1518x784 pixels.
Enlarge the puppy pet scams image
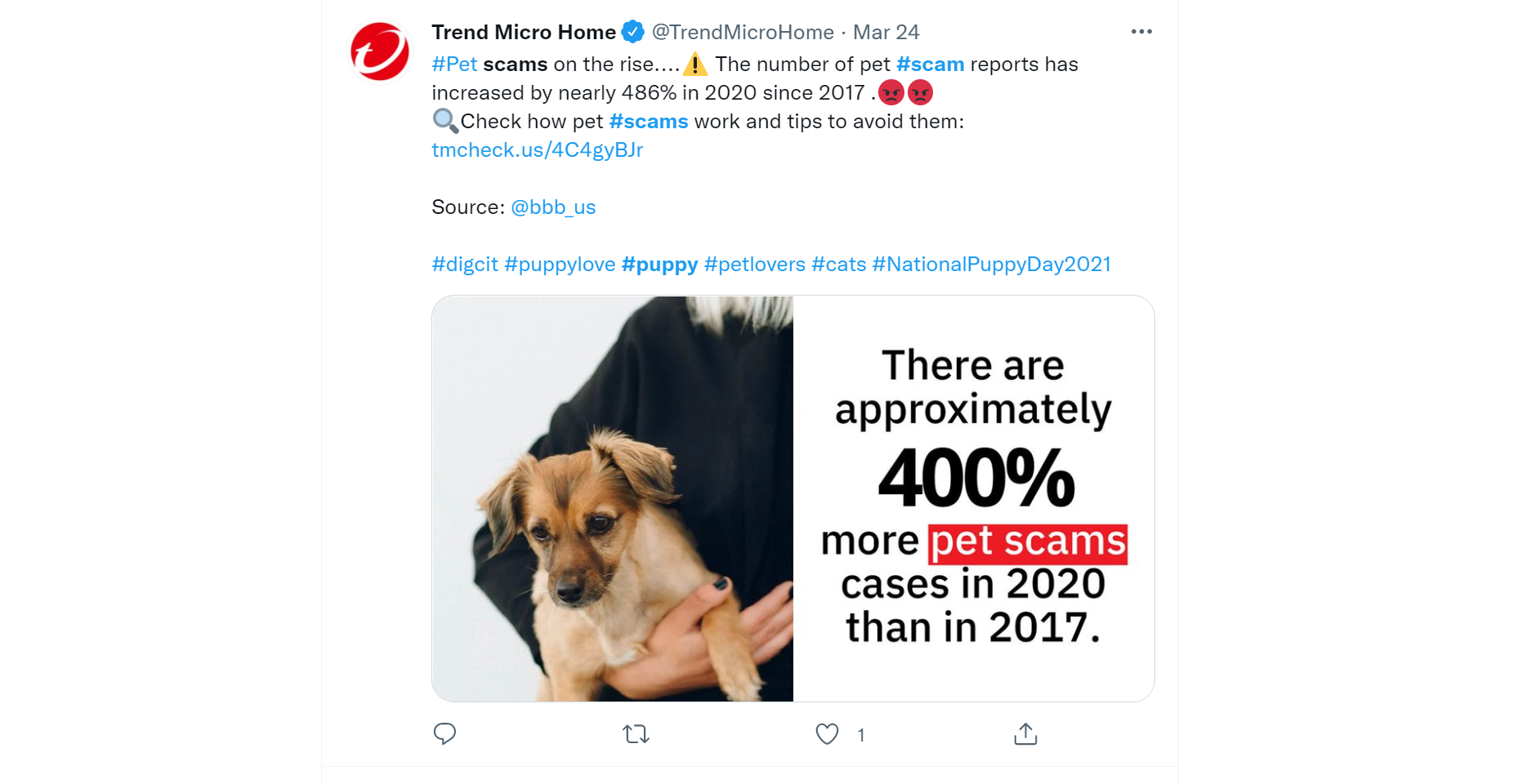[792, 498]
